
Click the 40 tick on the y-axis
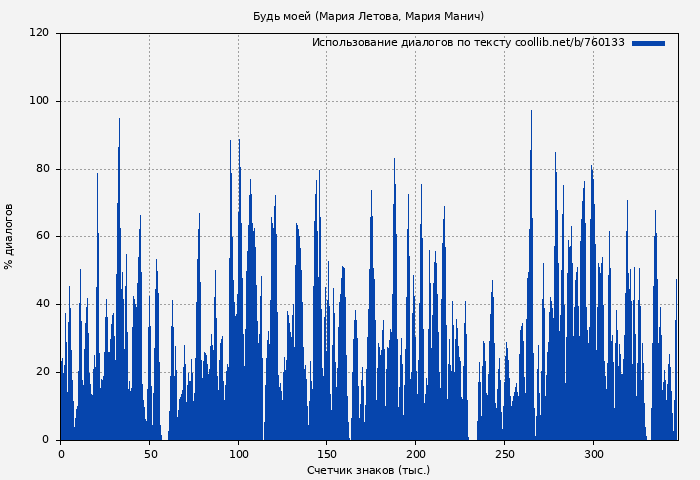[x=42, y=304]
